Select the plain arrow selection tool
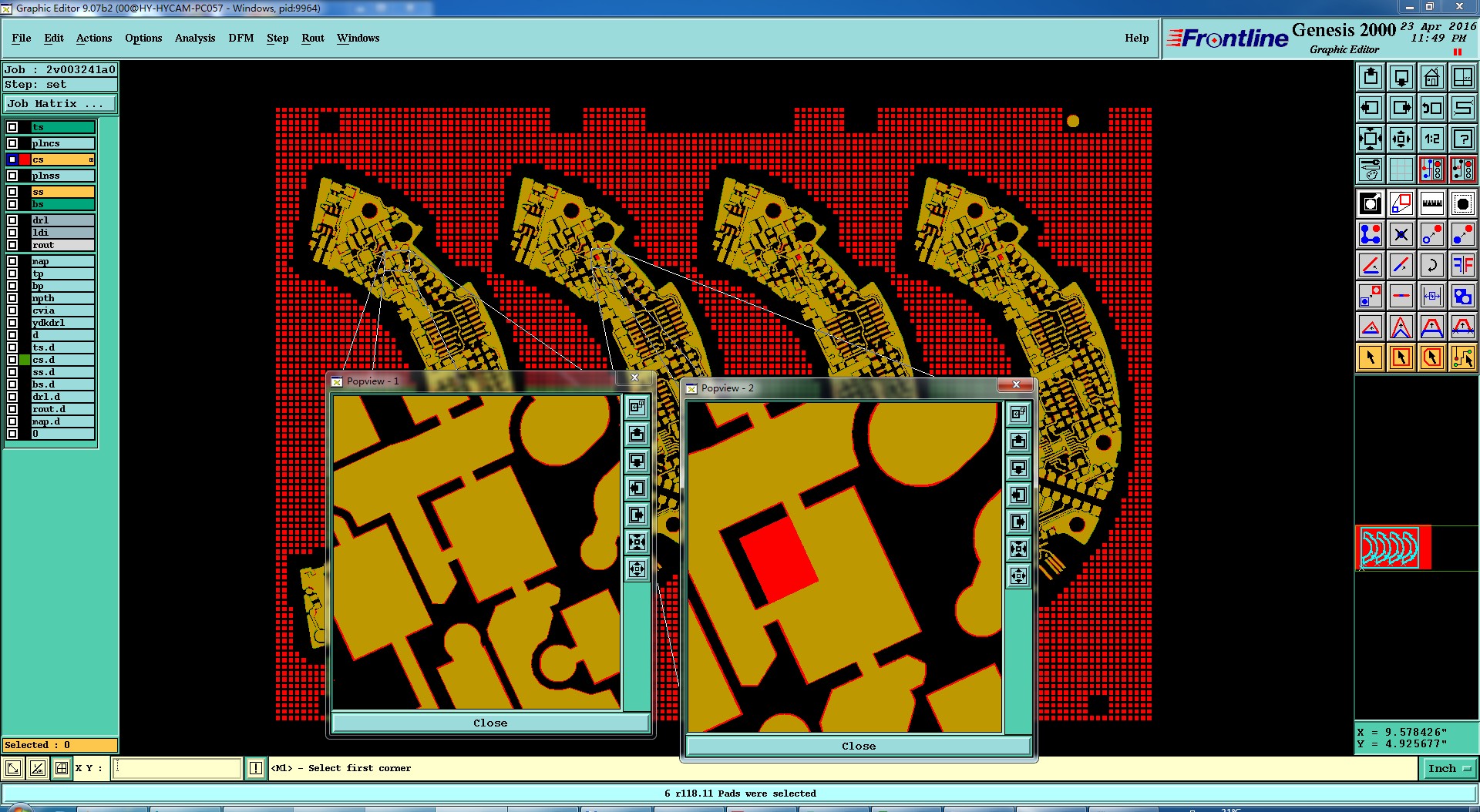Viewport: 1480px width, 812px height. 1371,357
